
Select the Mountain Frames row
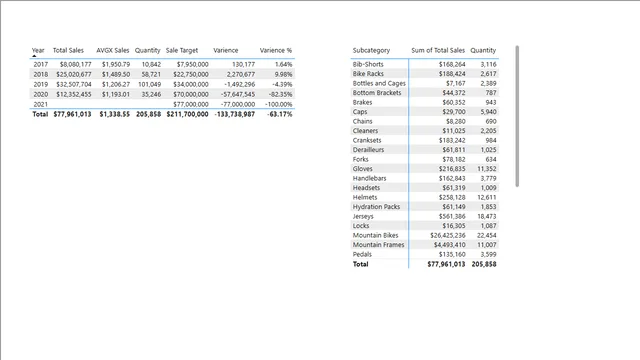[x=424, y=244]
